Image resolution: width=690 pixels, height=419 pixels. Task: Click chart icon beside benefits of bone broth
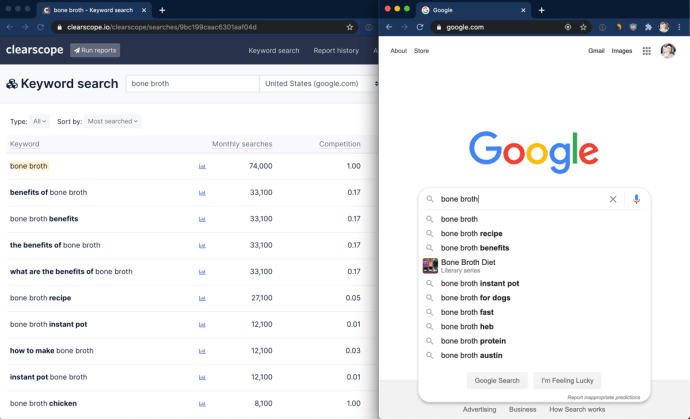coord(202,192)
